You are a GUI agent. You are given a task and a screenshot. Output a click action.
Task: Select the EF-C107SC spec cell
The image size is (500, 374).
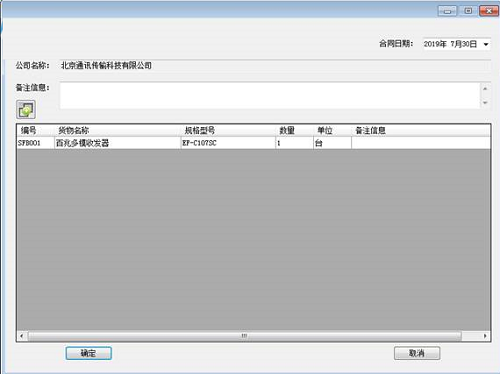coord(228,143)
